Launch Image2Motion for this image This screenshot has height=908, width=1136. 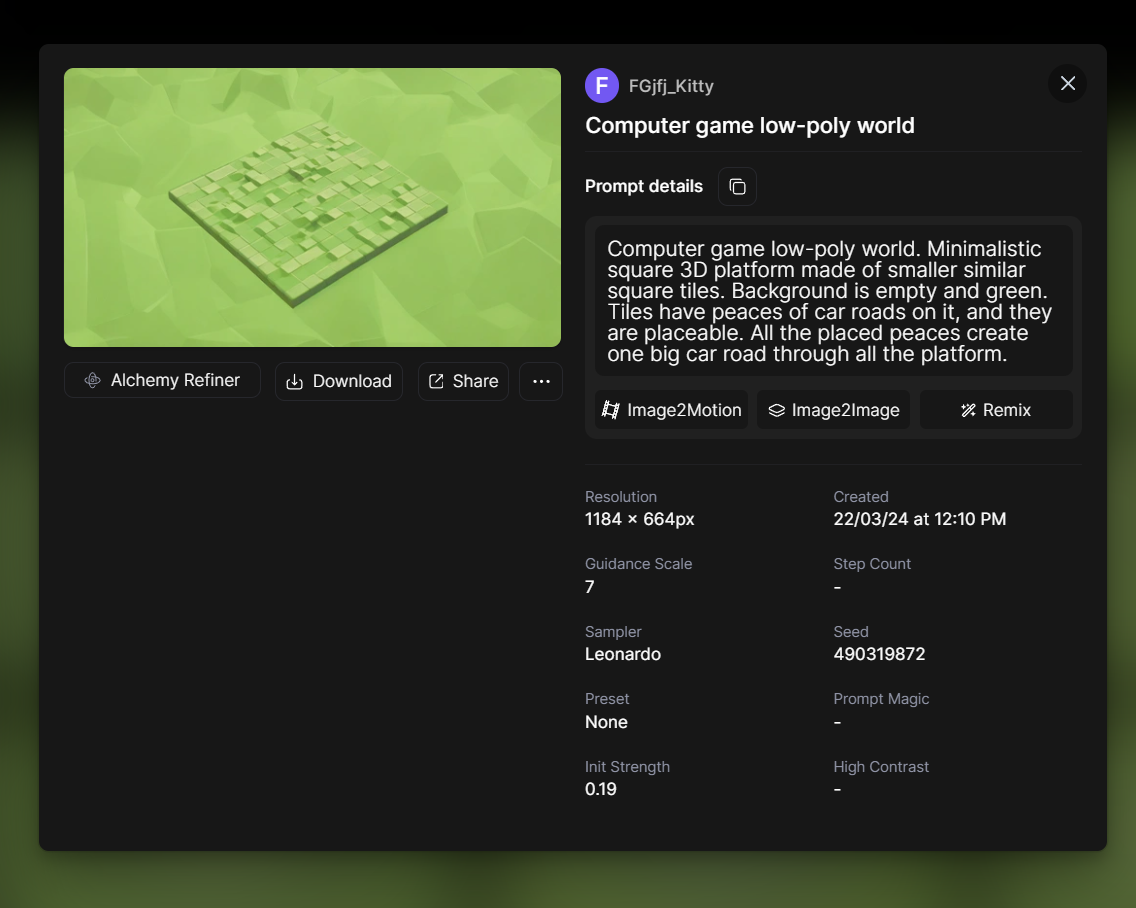671,410
